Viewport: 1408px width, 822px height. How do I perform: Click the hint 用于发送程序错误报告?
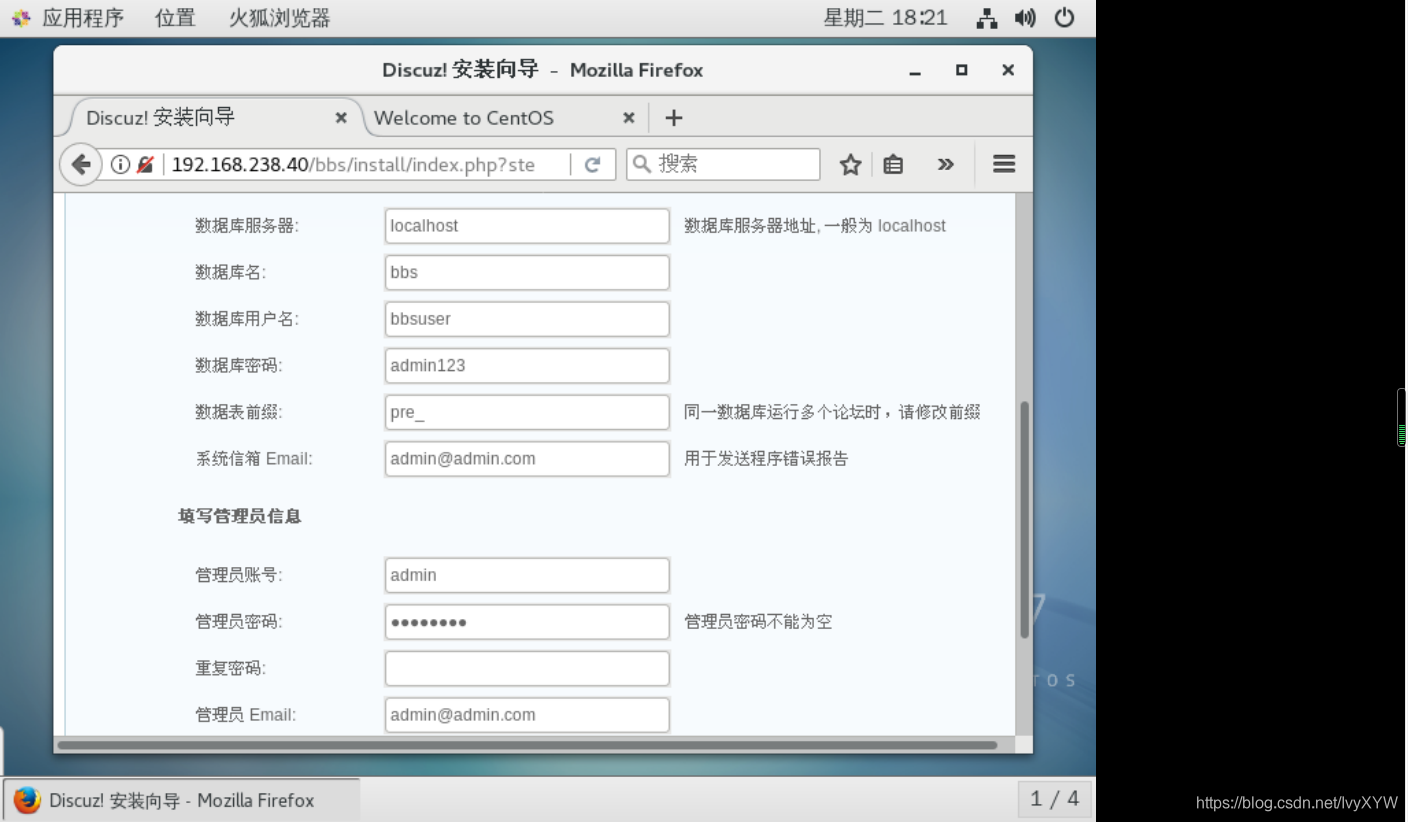click(x=766, y=459)
